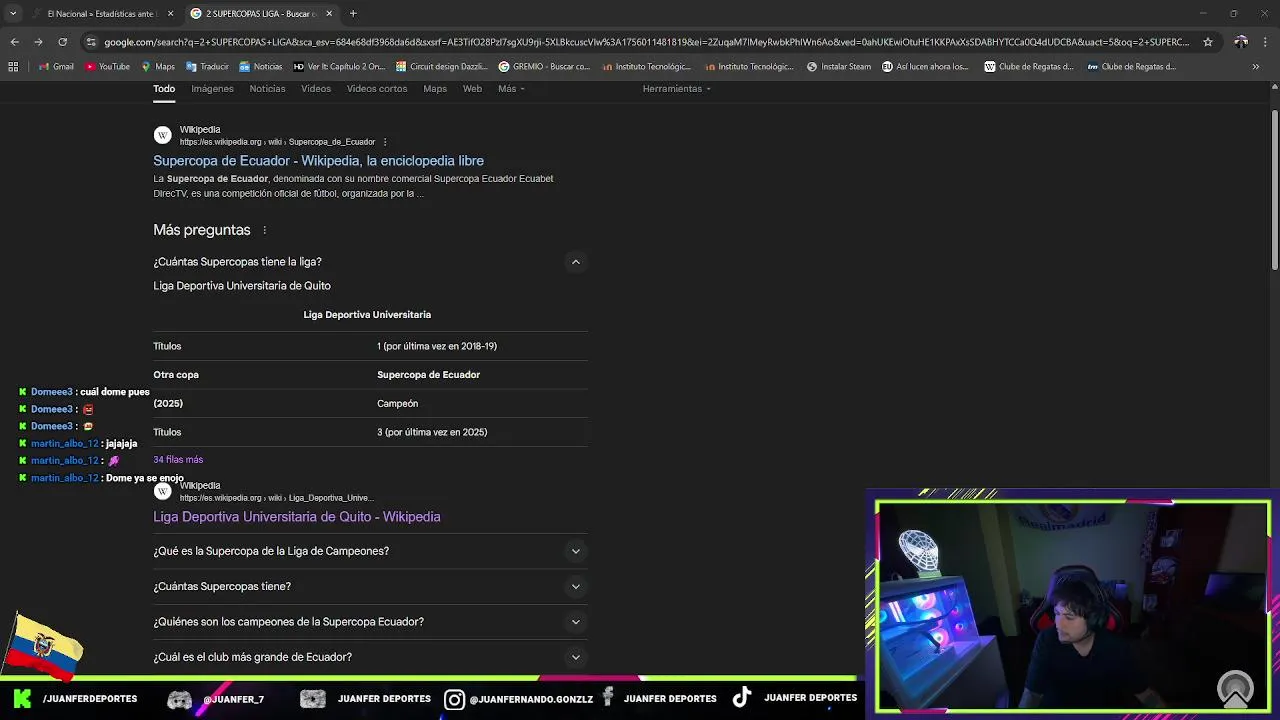This screenshot has width=1280, height=720.
Task: Open the YouTube bookmark
Action: (107, 67)
